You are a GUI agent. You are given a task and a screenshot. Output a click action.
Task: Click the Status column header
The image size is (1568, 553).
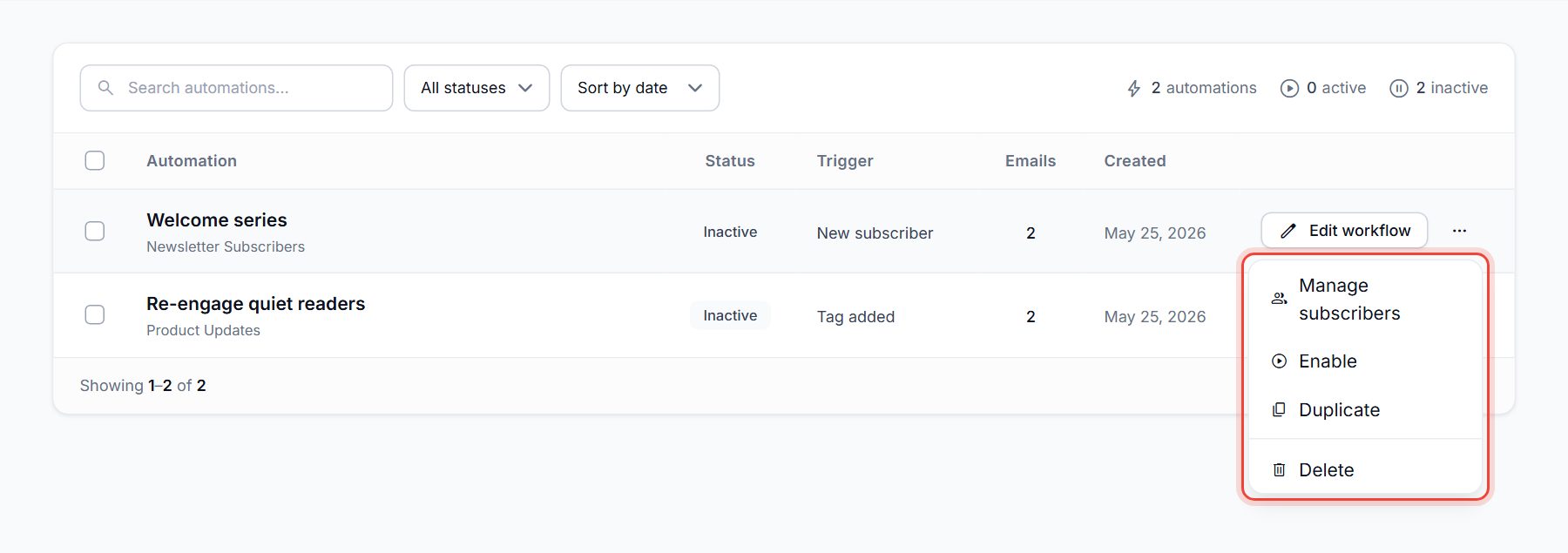click(x=730, y=161)
